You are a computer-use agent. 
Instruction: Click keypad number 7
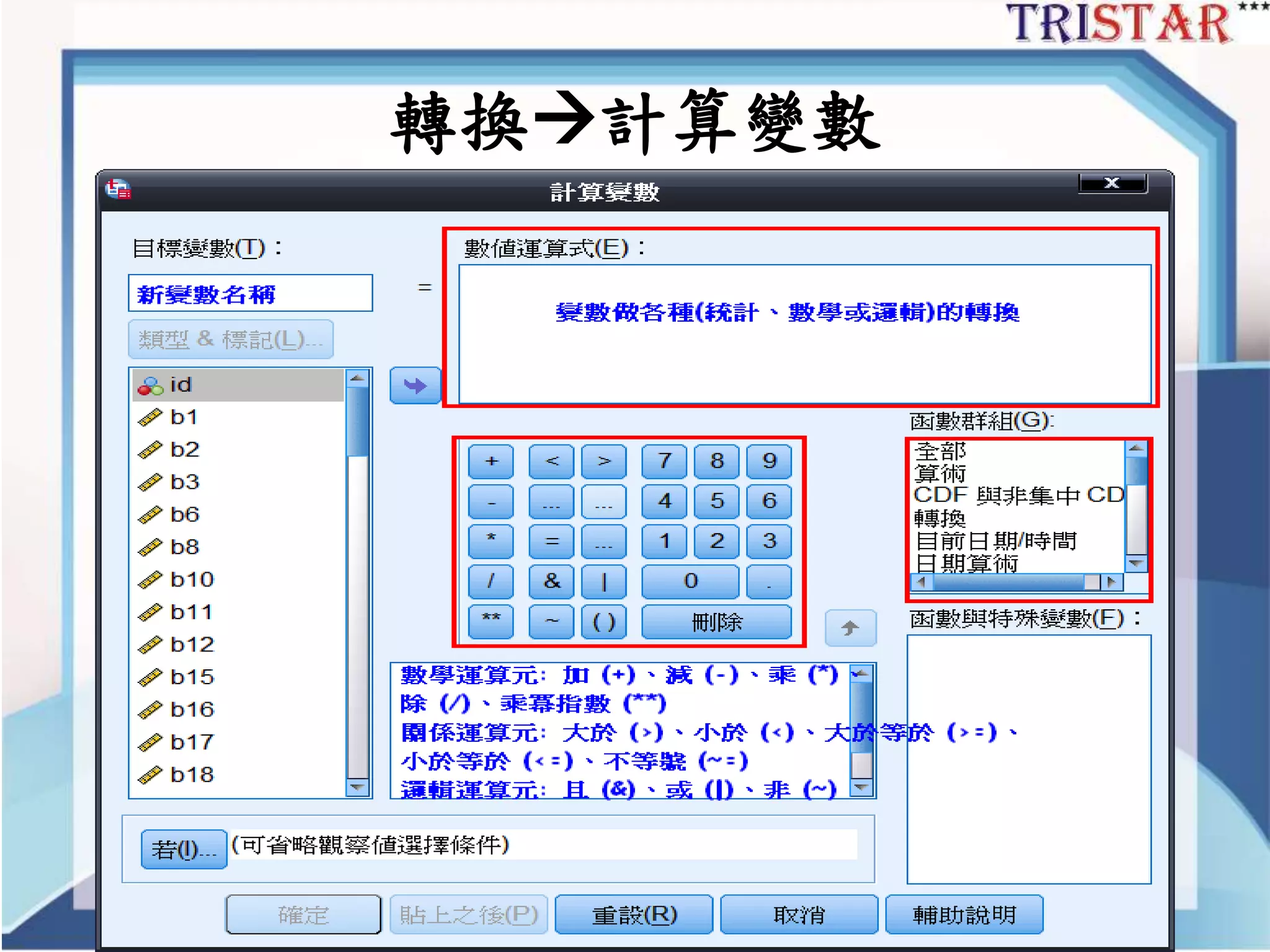pyautogui.click(x=664, y=461)
